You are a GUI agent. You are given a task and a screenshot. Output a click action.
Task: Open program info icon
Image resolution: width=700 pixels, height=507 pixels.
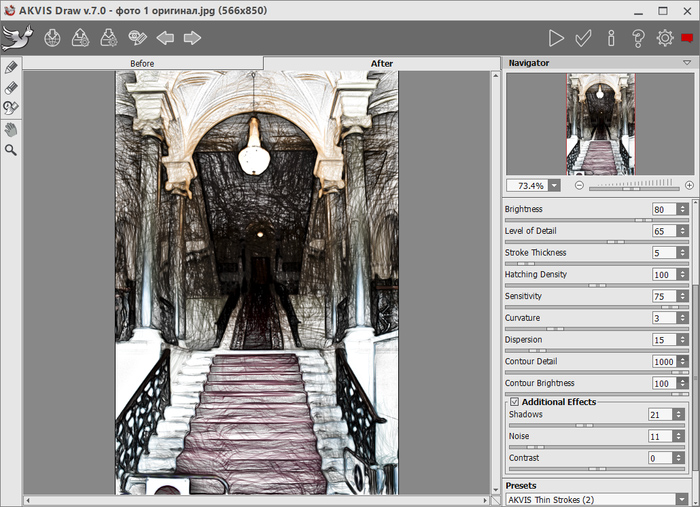tap(611, 38)
